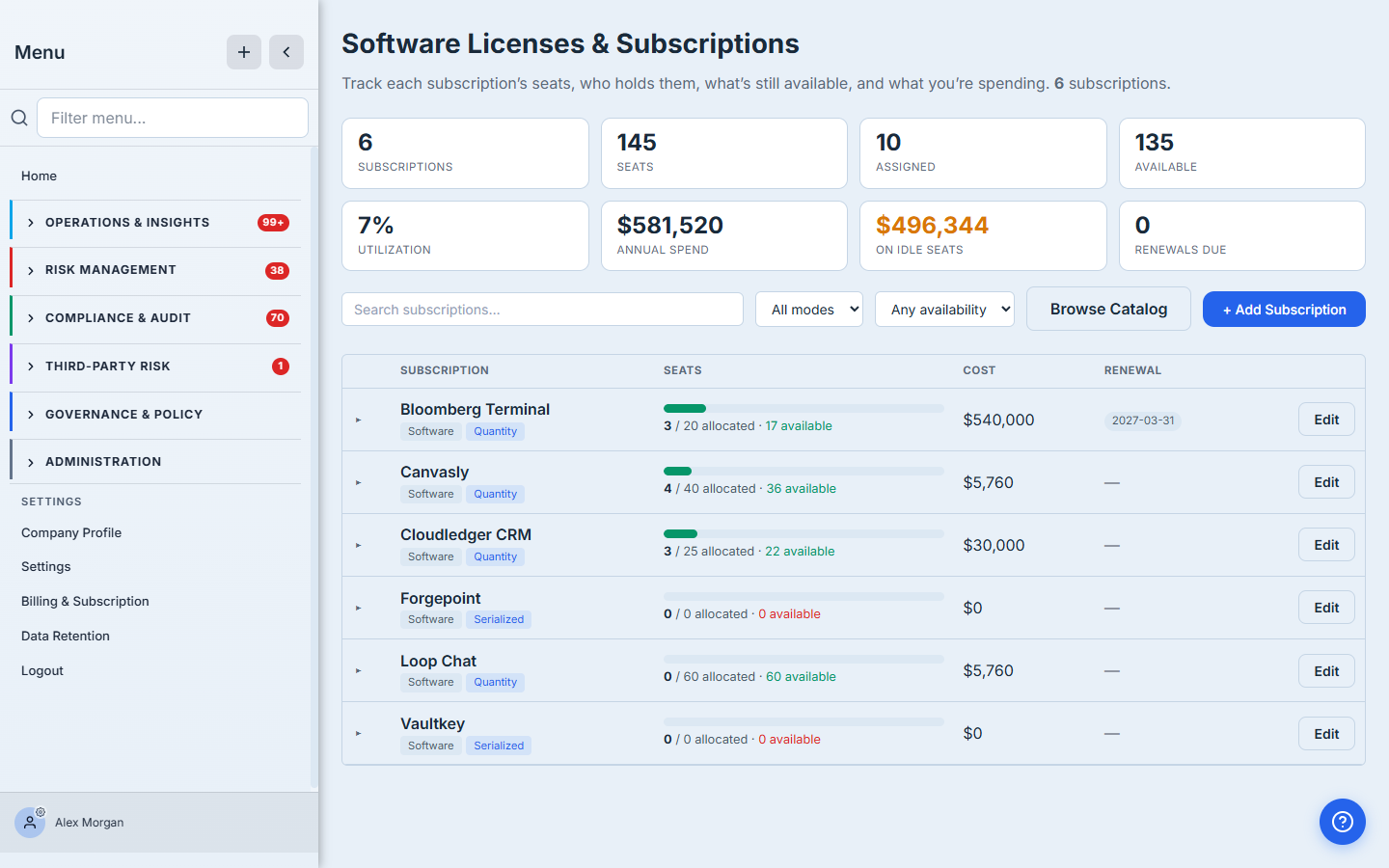Image resolution: width=1389 pixels, height=868 pixels.
Task: Click the Renewals Due card
Action: click(1242, 236)
